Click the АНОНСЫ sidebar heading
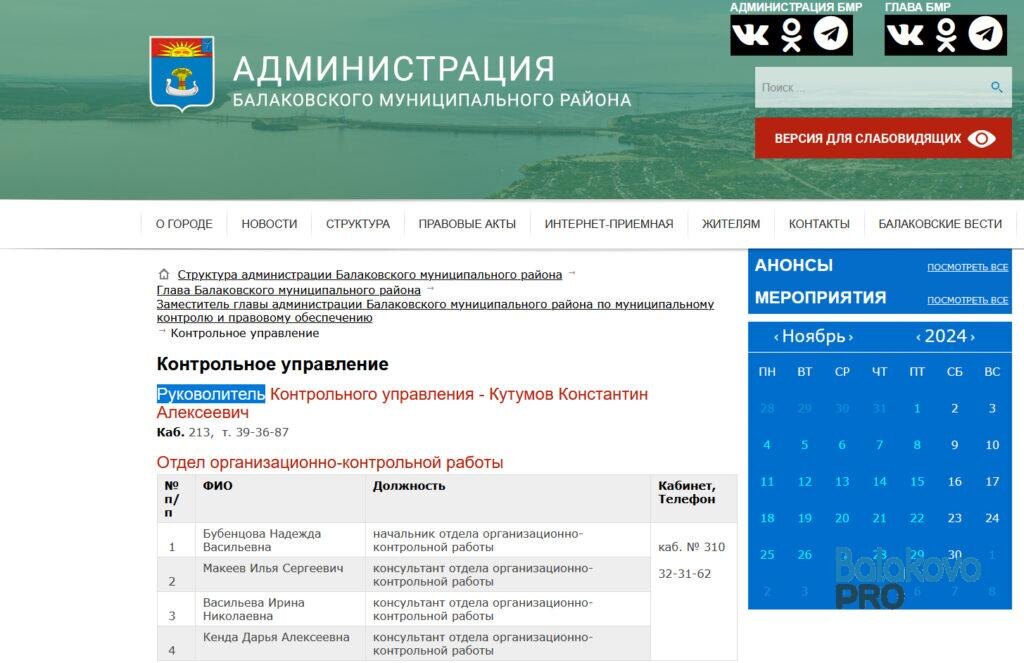The width and height of the screenshot is (1024, 663). [x=793, y=265]
